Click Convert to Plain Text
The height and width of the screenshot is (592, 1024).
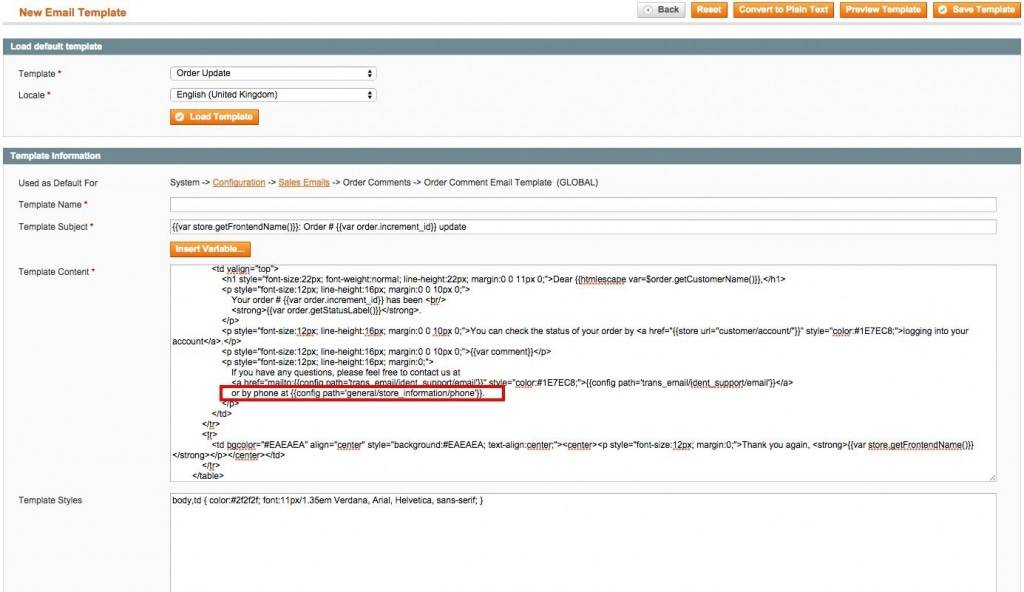[783, 10]
